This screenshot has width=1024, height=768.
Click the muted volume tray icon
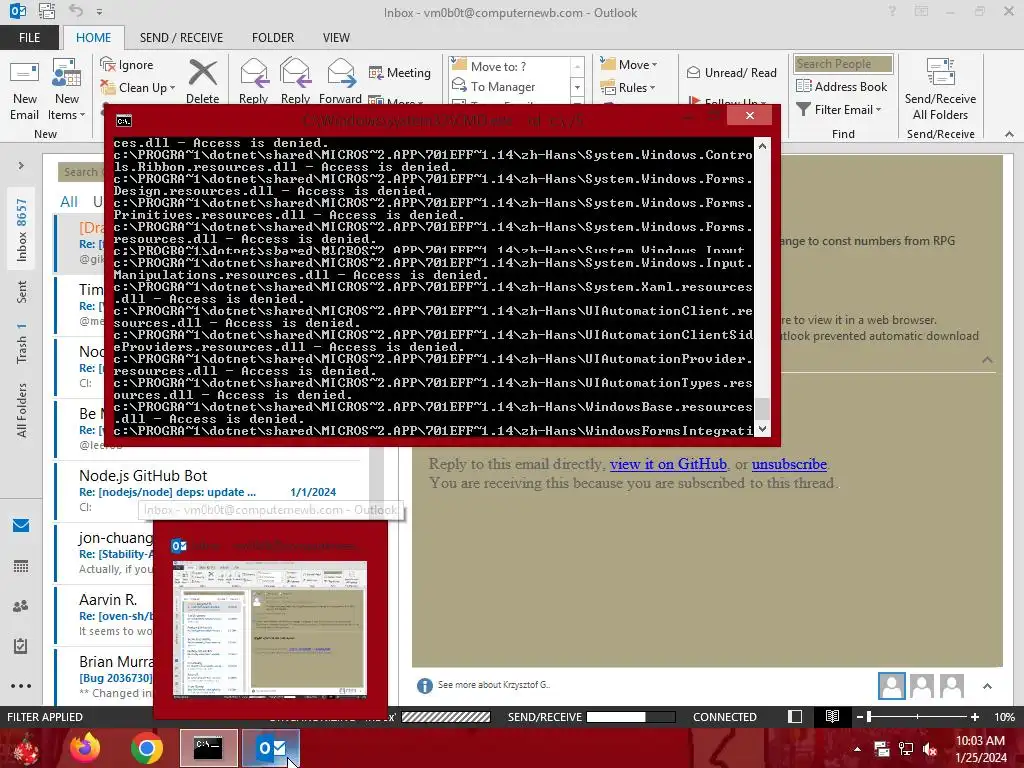[930, 749]
